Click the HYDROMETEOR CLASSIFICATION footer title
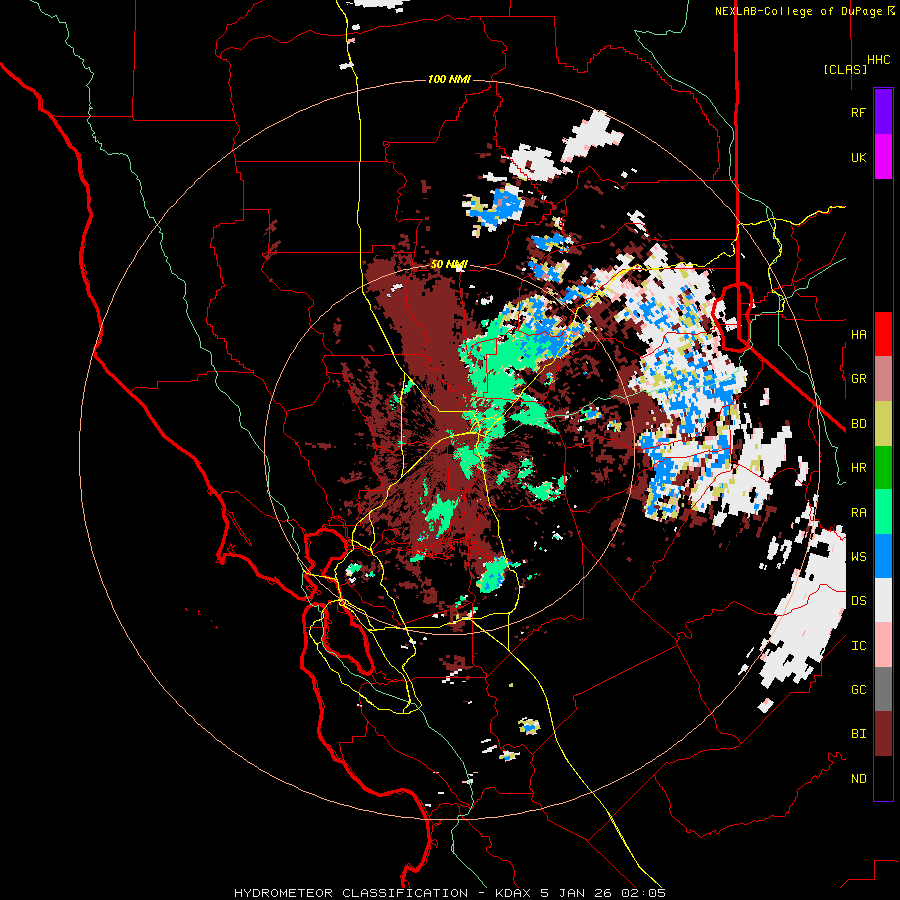The height and width of the screenshot is (900, 900). click(351, 893)
